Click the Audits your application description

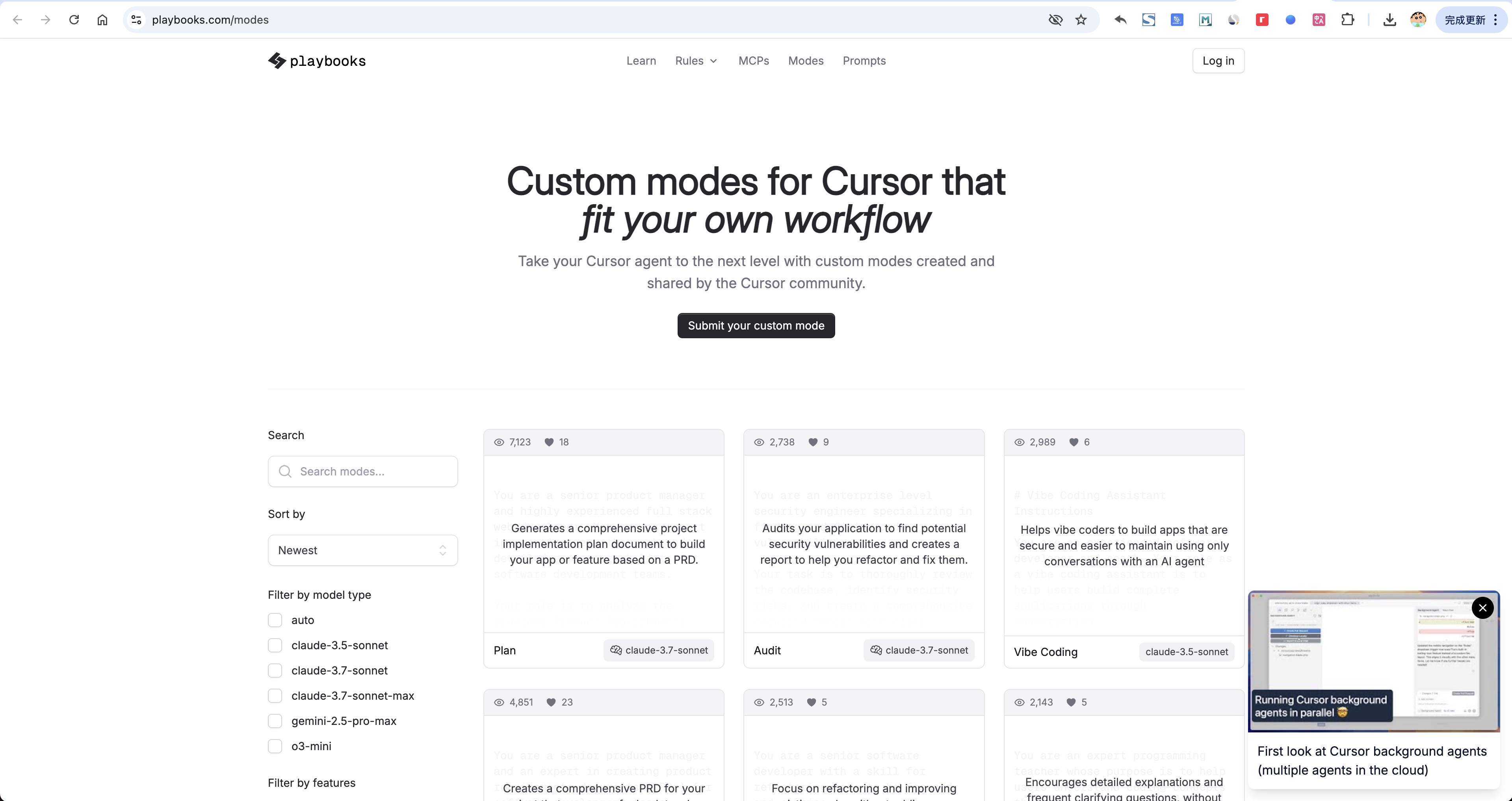(864, 544)
